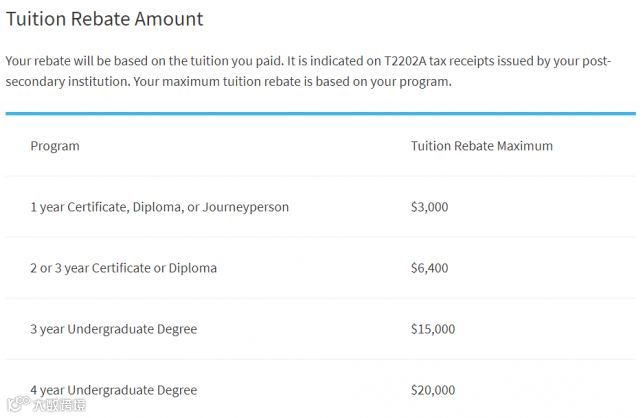Click the "4 year Undergraduate Degree" row
The height and width of the screenshot is (418, 643).
(113, 390)
